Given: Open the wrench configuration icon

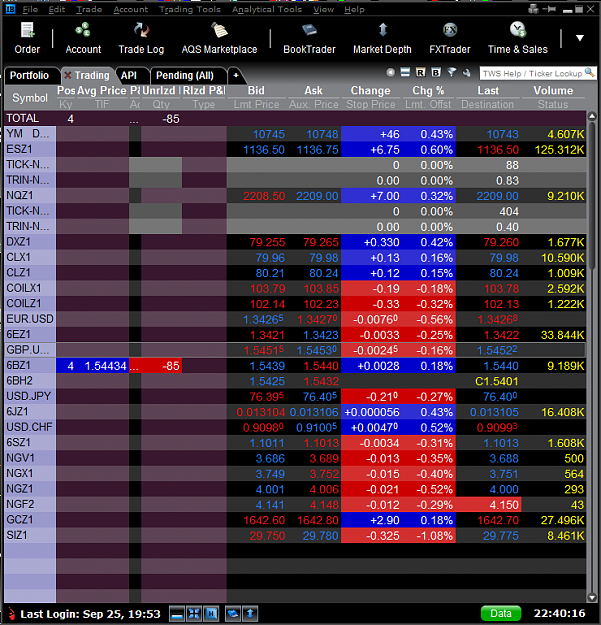Looking at the screenshot, I should (466, 73).
